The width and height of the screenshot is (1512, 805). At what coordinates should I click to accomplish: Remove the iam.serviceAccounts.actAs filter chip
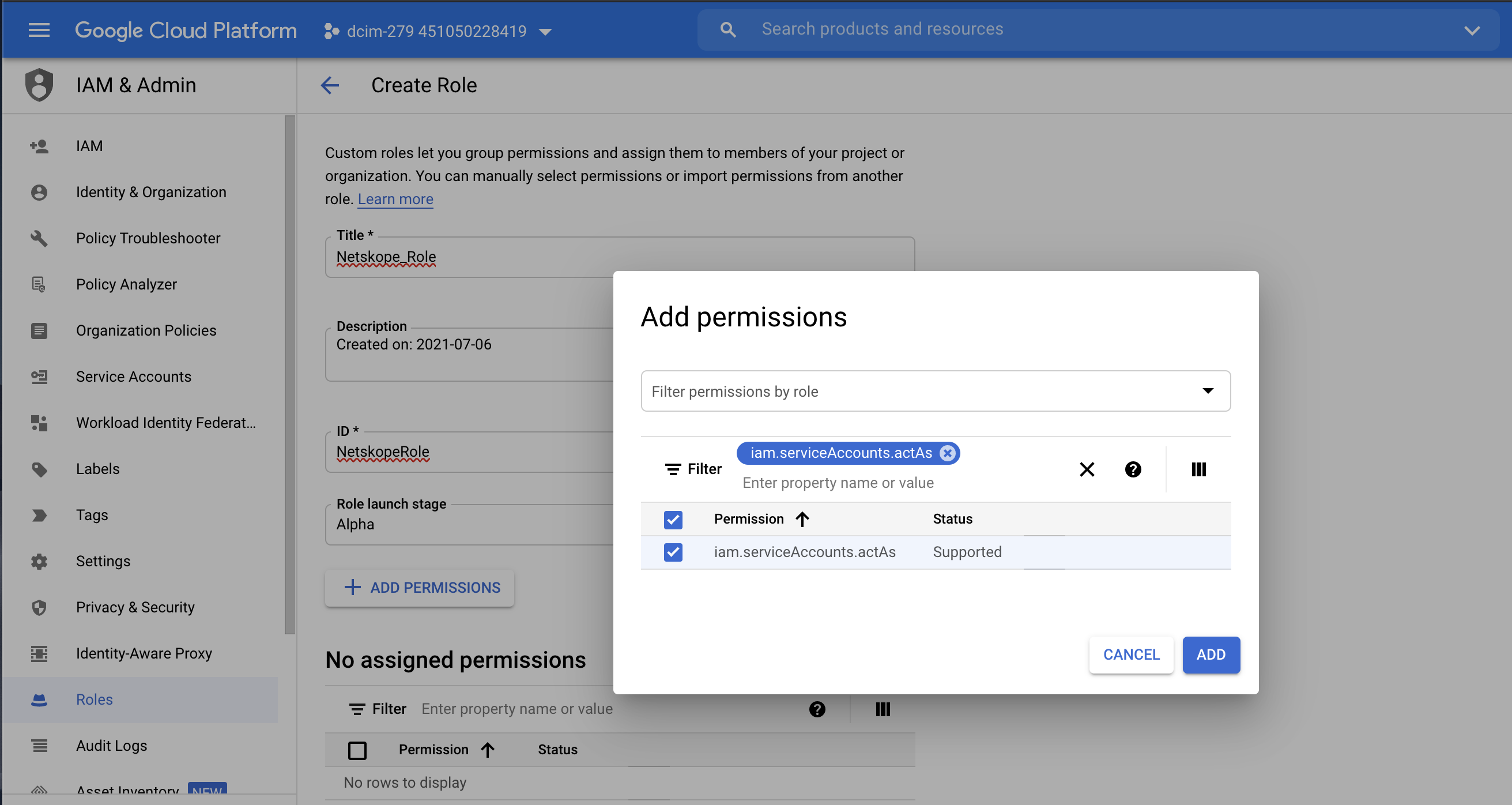947,453
